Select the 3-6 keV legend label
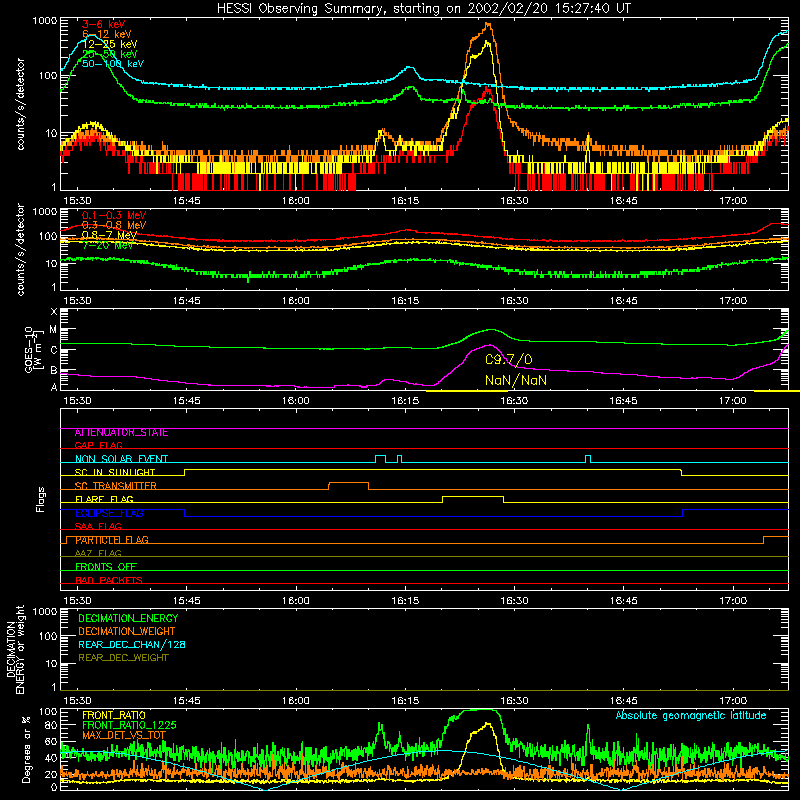The width and height of the screenshot is (800, 800). 103,24
